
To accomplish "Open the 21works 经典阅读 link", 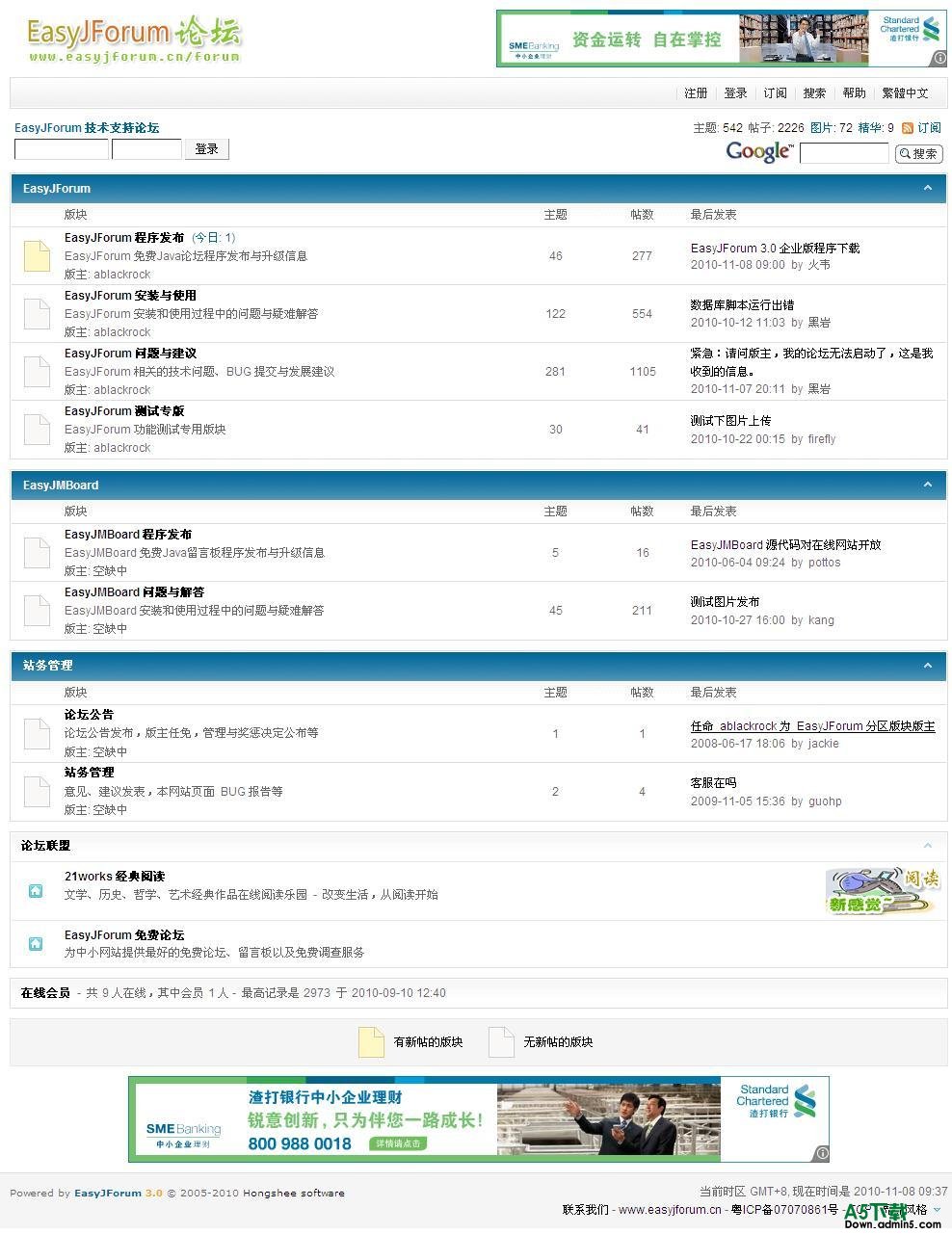I will (115, 877).
